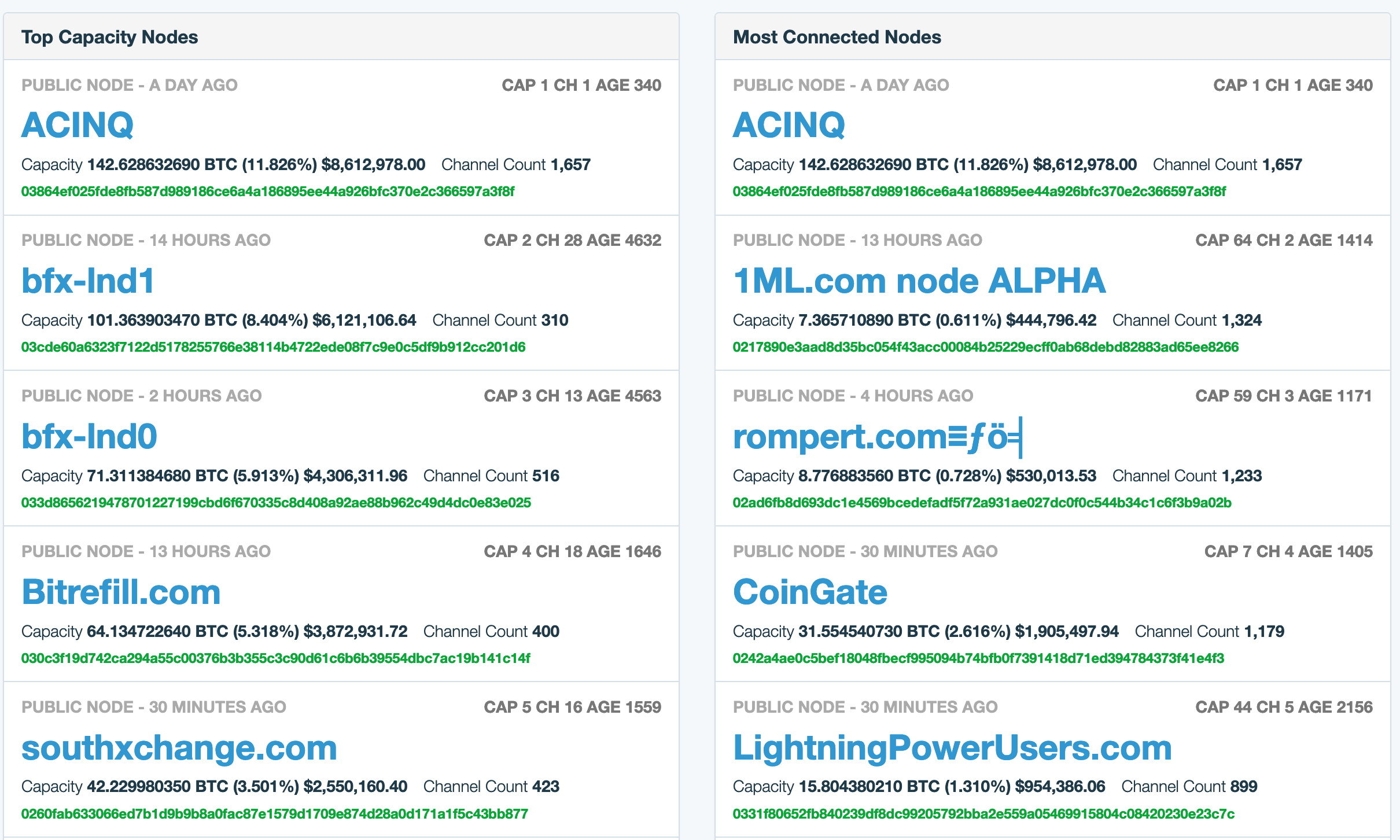The width and height of the screenshot is (1400, 840).
Task: Open the 1ML.com node ALPHA link
Action: point(919,281)
